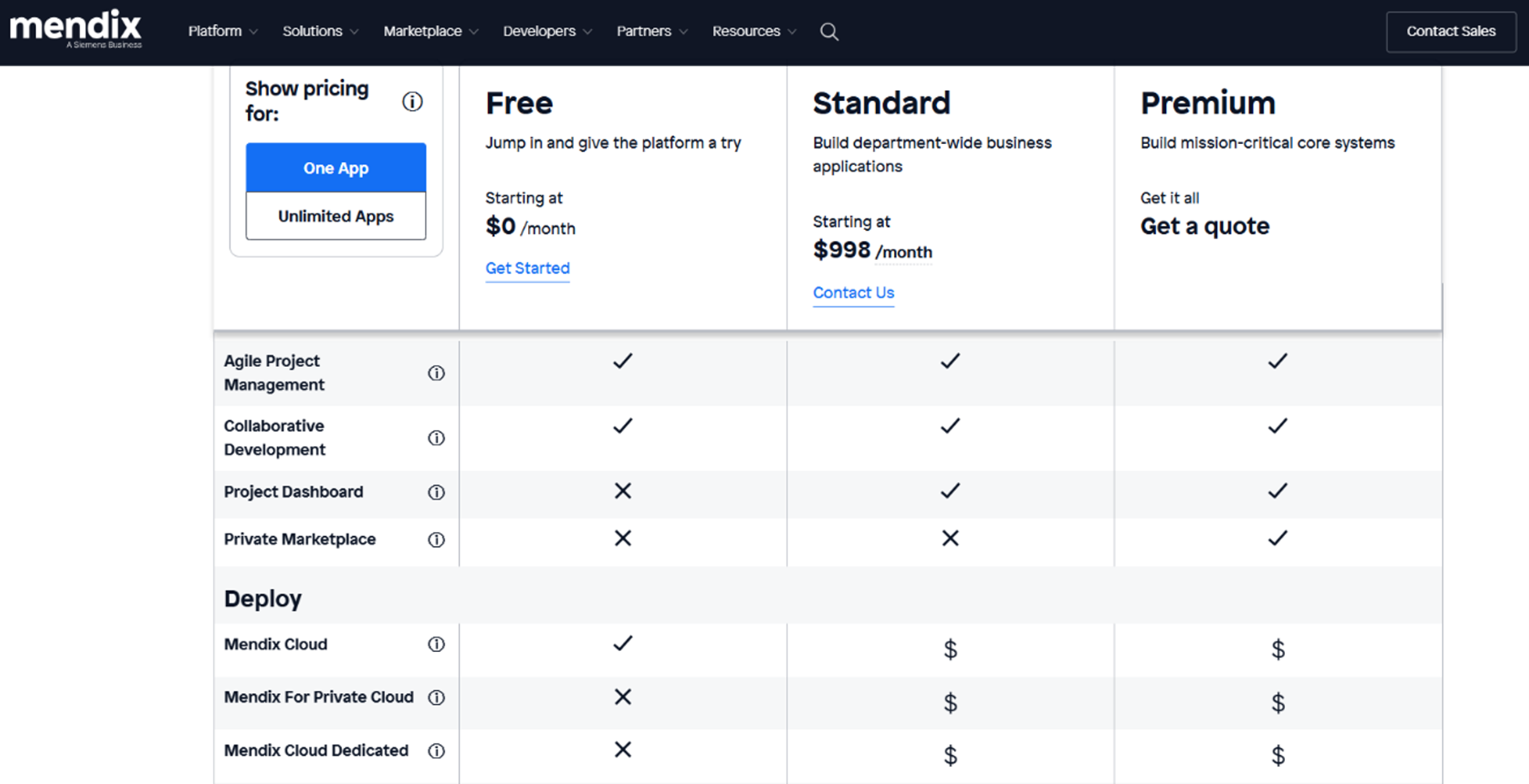Open the Private Marketplace info icon
1529x784 pixels.
click(436, 540)
